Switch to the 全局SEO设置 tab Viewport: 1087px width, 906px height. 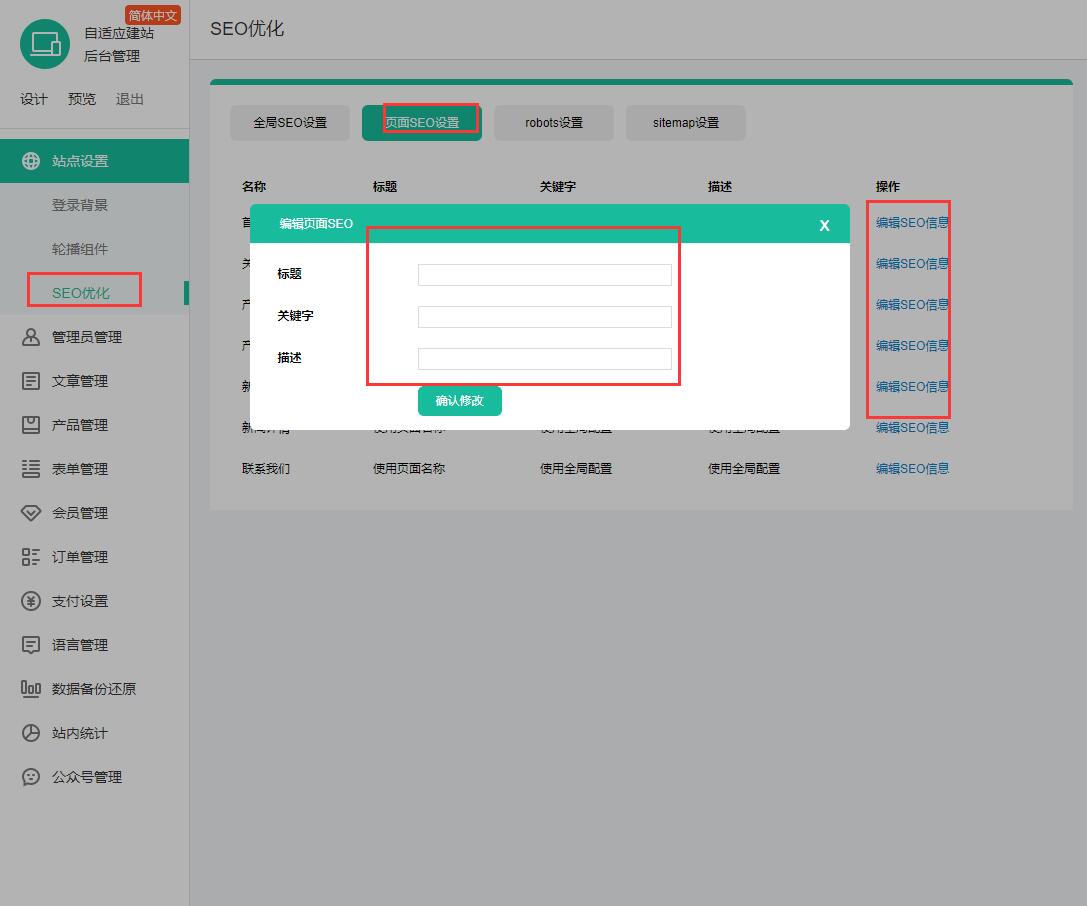290,123
